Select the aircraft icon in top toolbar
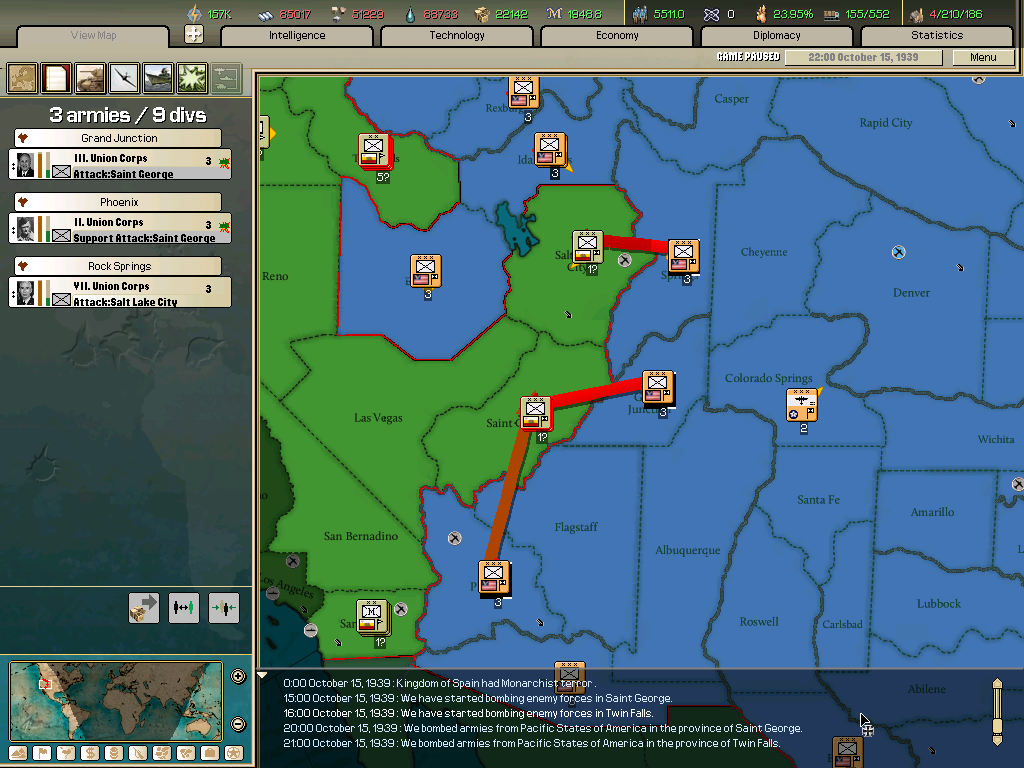Image resolution: width=1024 pixels, height=768 pixels. pos(122,77)
